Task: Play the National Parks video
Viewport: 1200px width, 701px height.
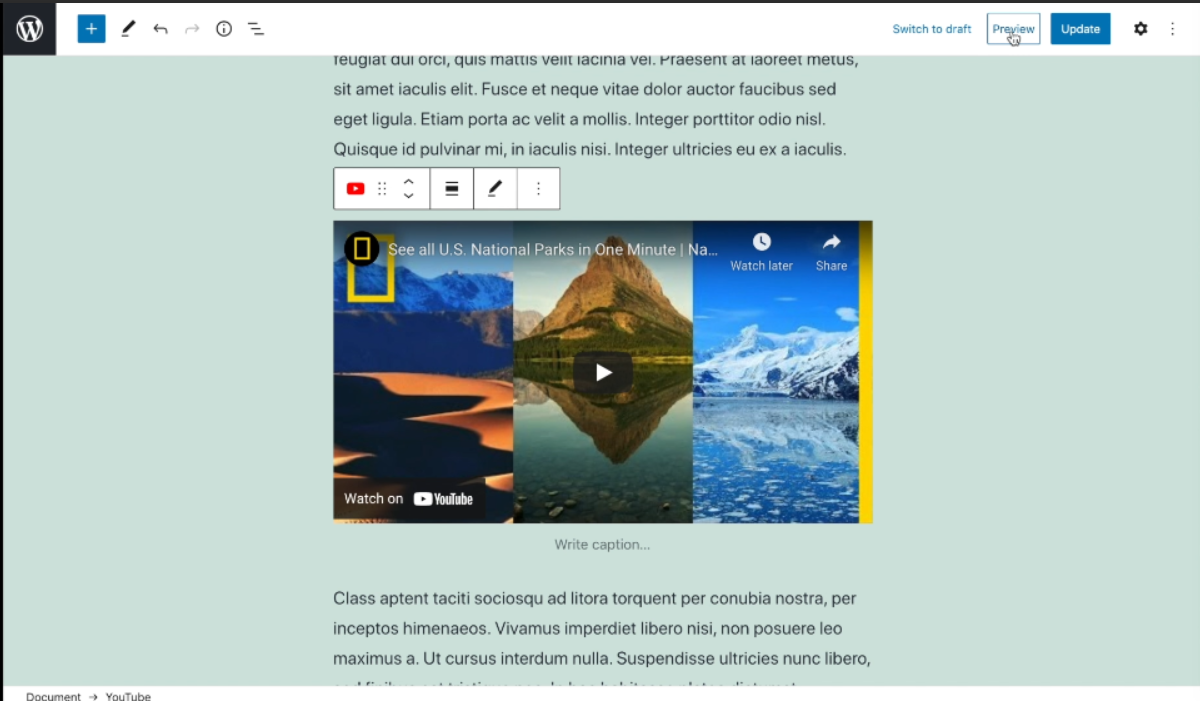Action: click(603, 372)
